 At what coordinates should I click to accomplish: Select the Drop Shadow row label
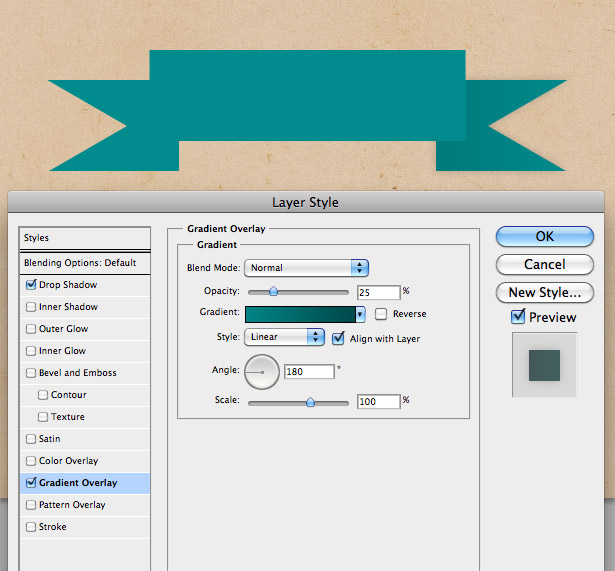click(68, 285)
